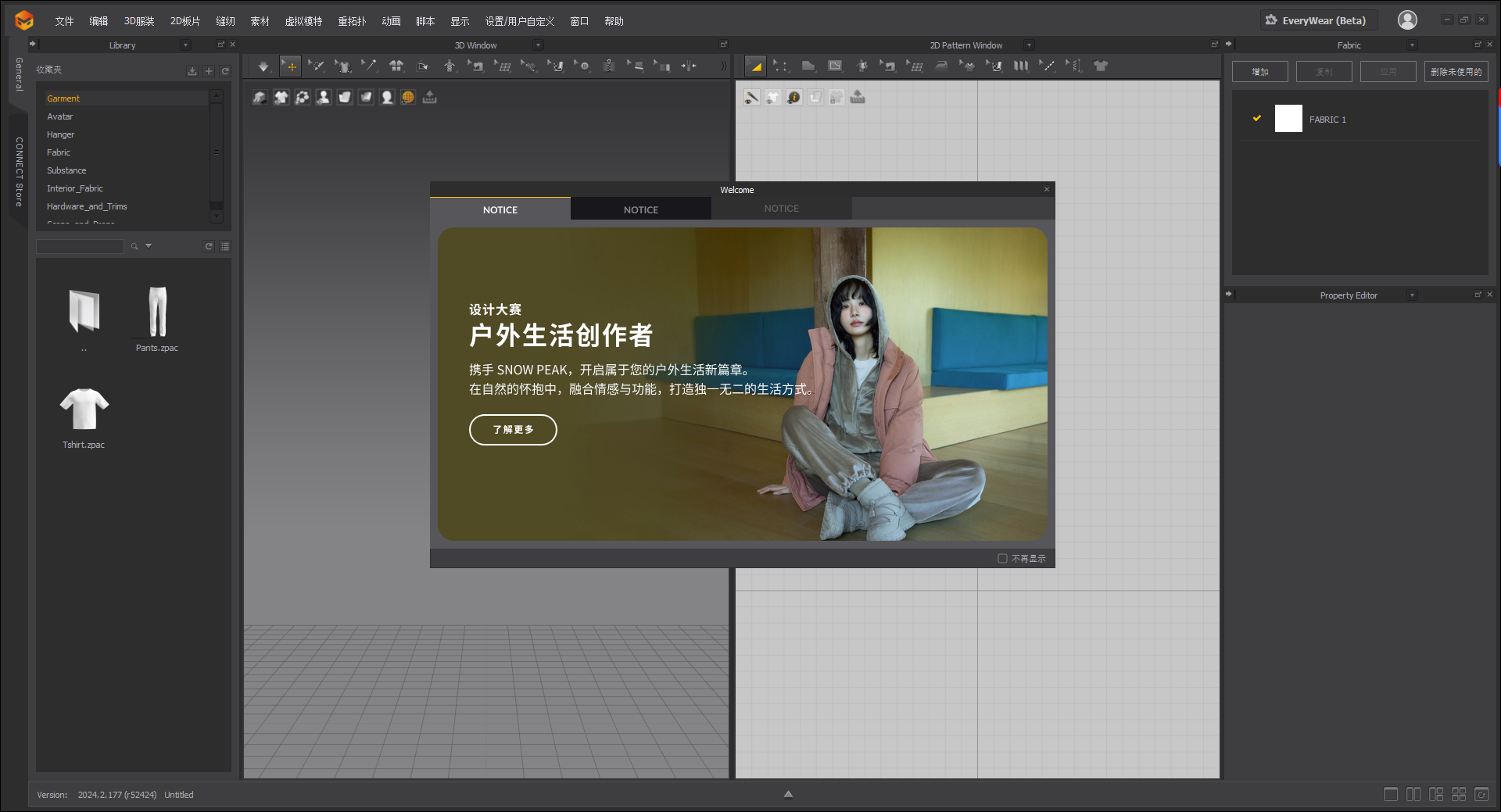
Task: Toggle show sewing lines in 2D window
Action: click(x=752, y=97)
